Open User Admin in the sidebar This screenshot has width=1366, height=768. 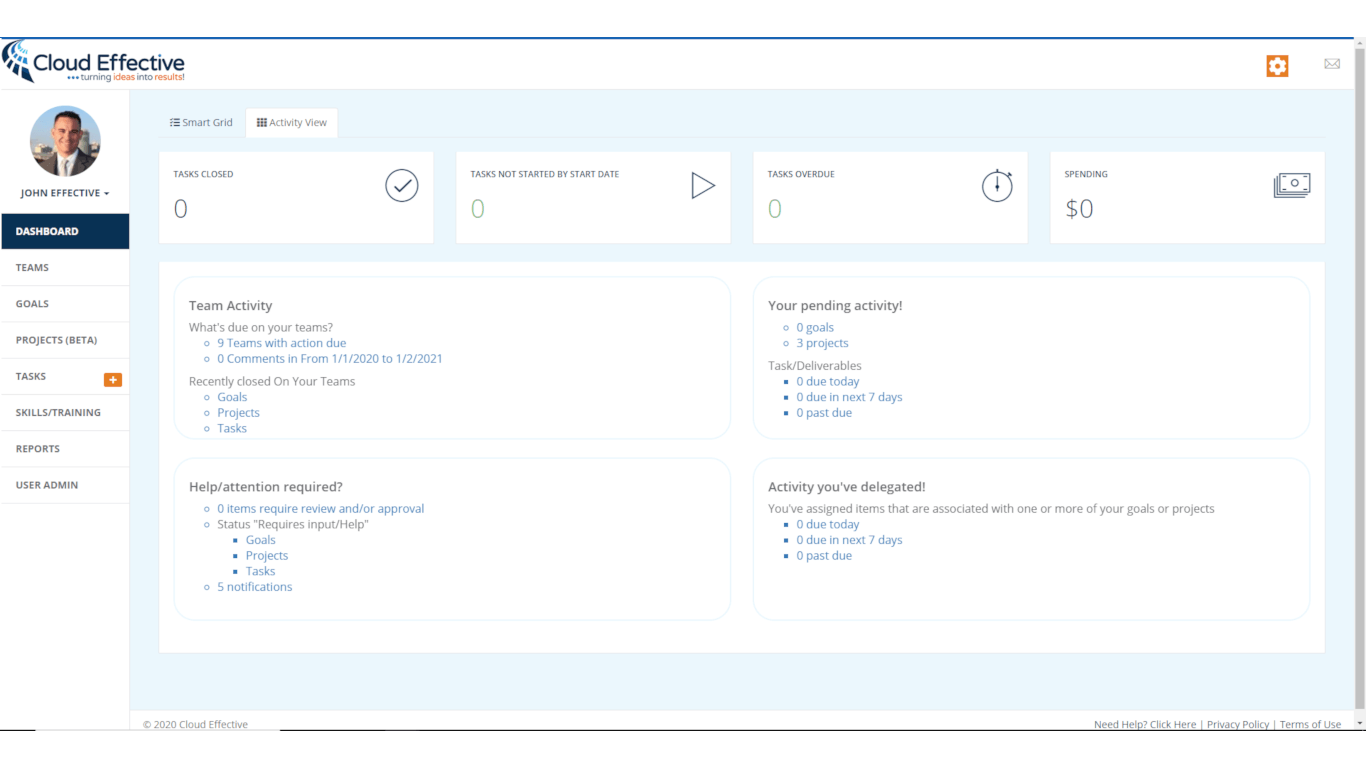pos(65,485)
